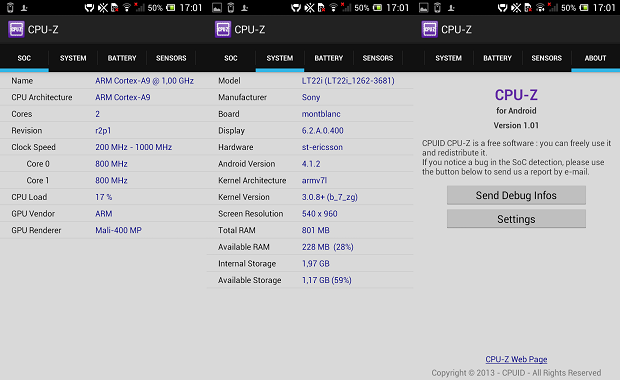620x380 pixels.
Task: Tap the Wi-Fi status icon on the SoC screen
Action: click(x=127, y=8)
